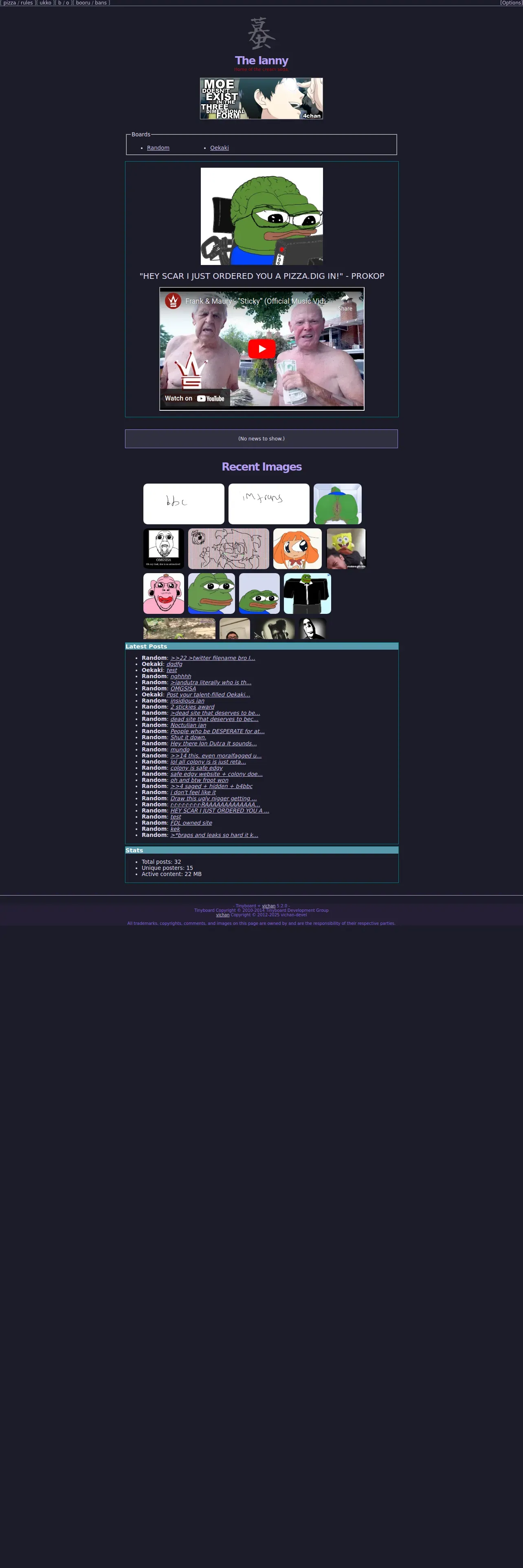Play the Frank & Maury YouTube video
Screen dimensions: 523x1568
[262, 349]
